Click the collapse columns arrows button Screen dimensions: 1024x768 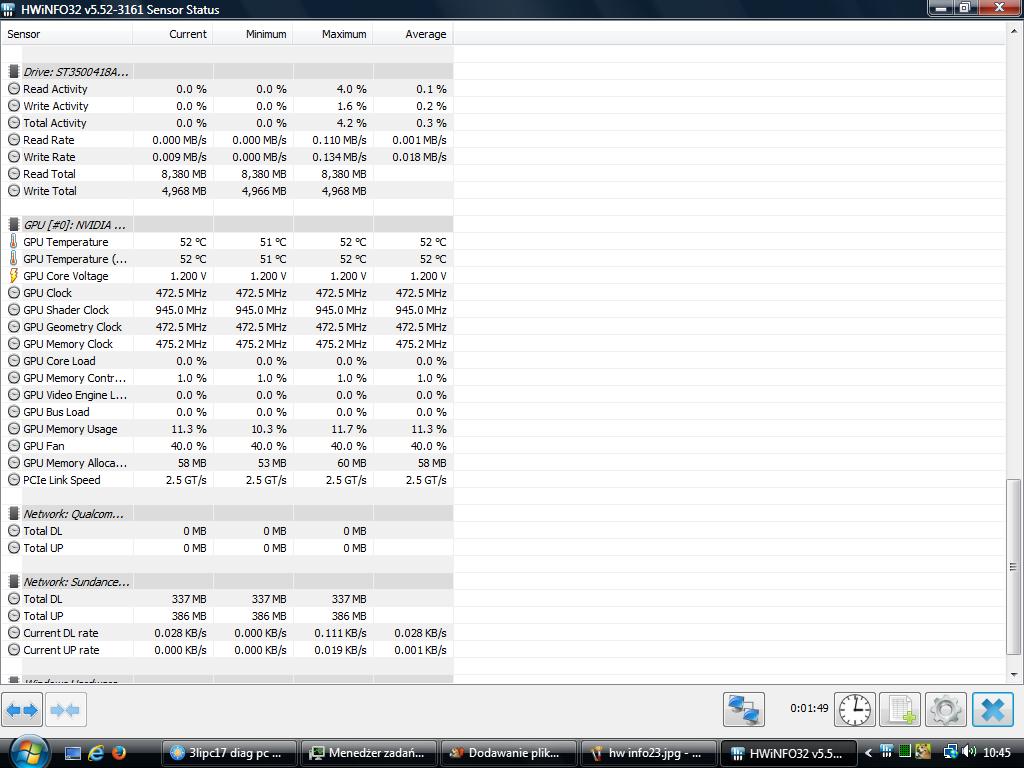point(65,709)
